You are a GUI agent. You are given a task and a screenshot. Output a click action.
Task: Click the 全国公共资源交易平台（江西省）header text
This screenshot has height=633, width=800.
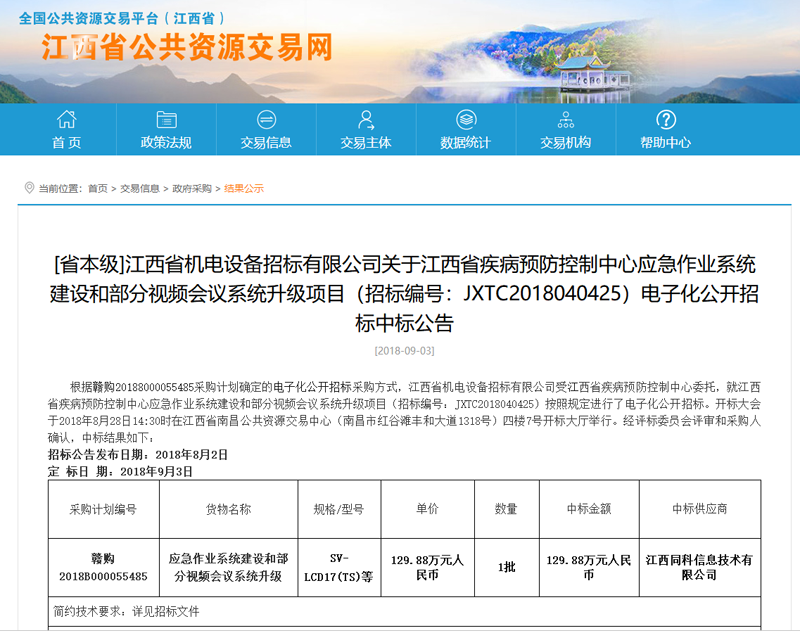[121, 19]
